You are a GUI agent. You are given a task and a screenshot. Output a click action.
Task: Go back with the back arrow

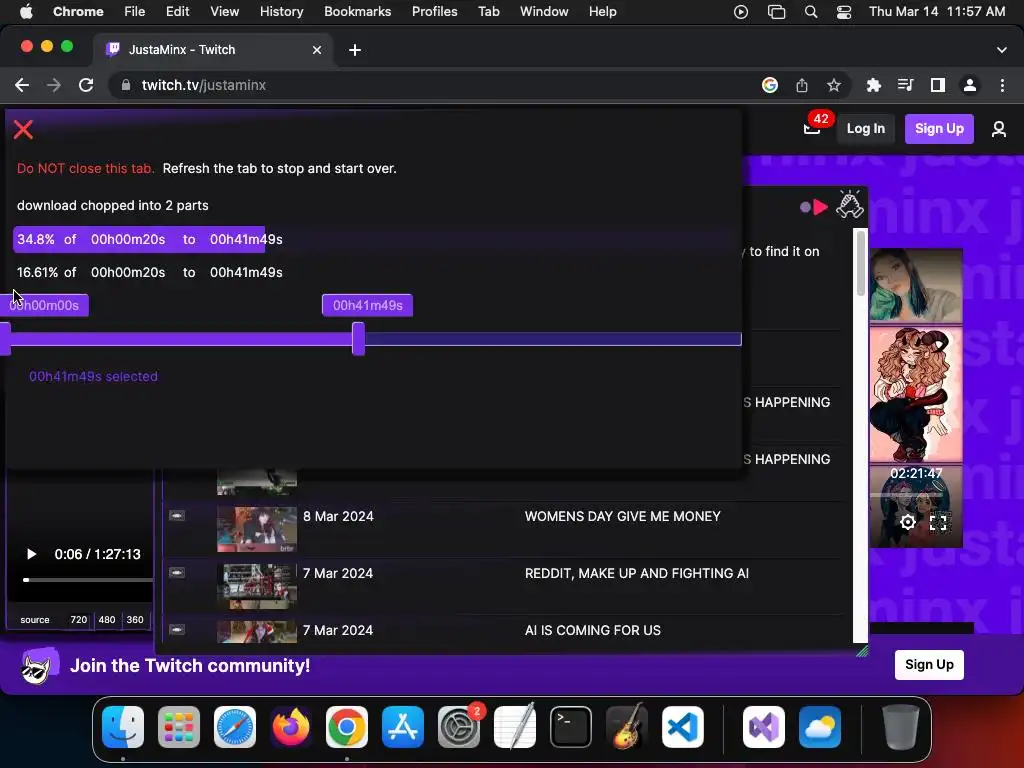coord(22,85)
